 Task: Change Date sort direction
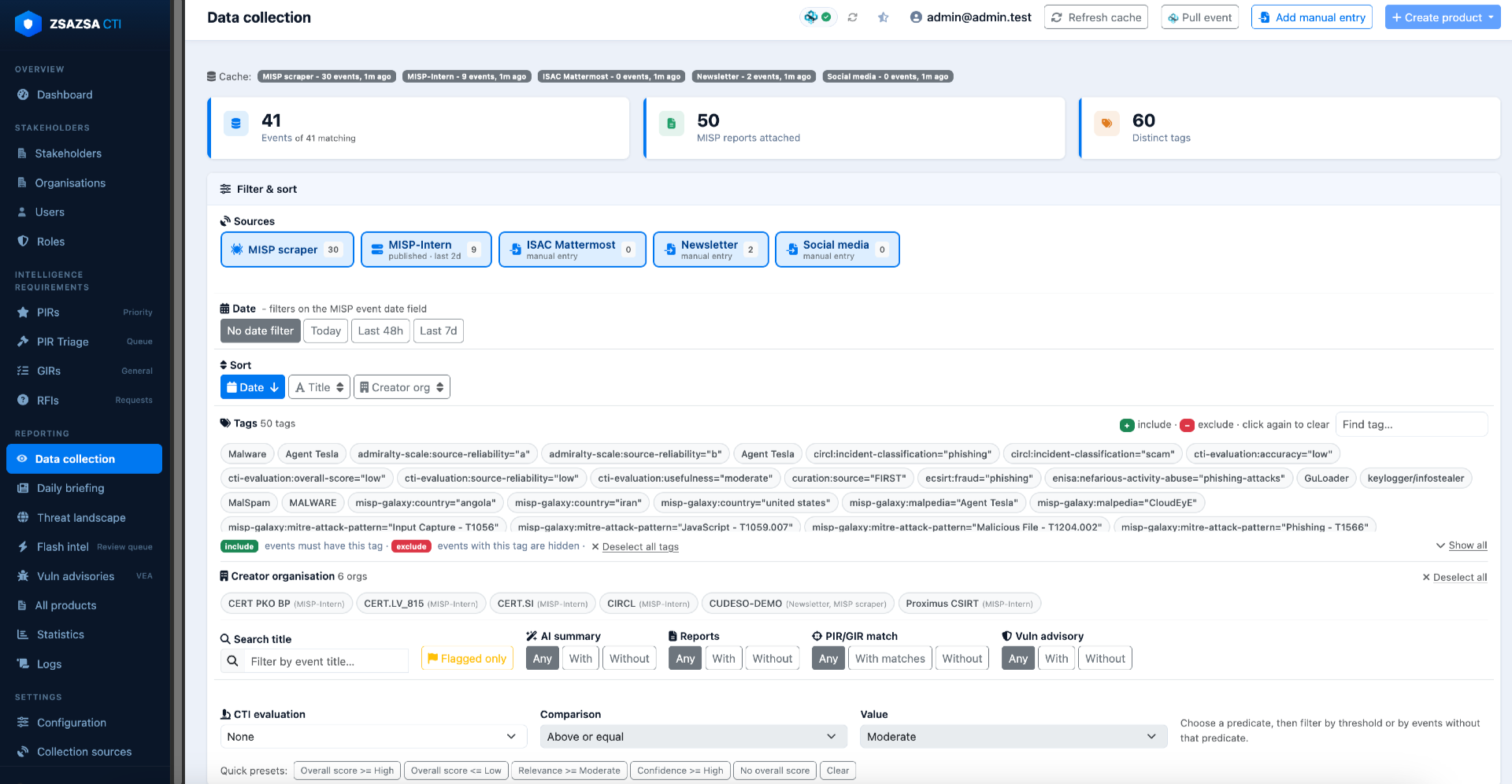pyautogui.click(x=252, y=387)
